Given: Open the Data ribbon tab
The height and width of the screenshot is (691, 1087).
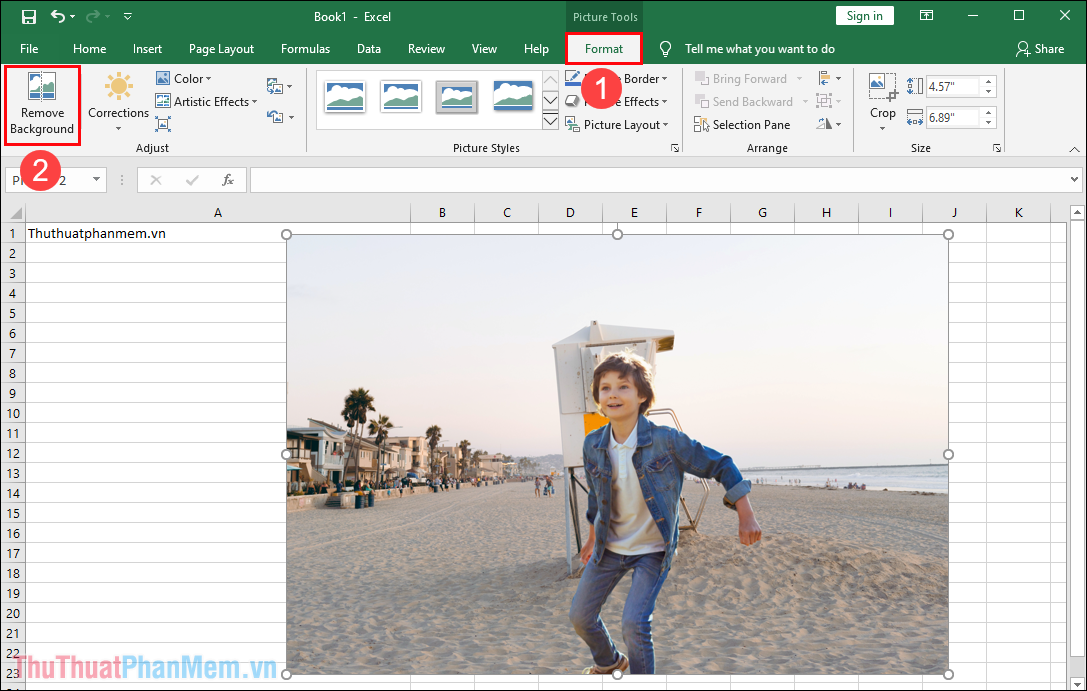Looking at the screenshot, I should (x=368, y=48).
